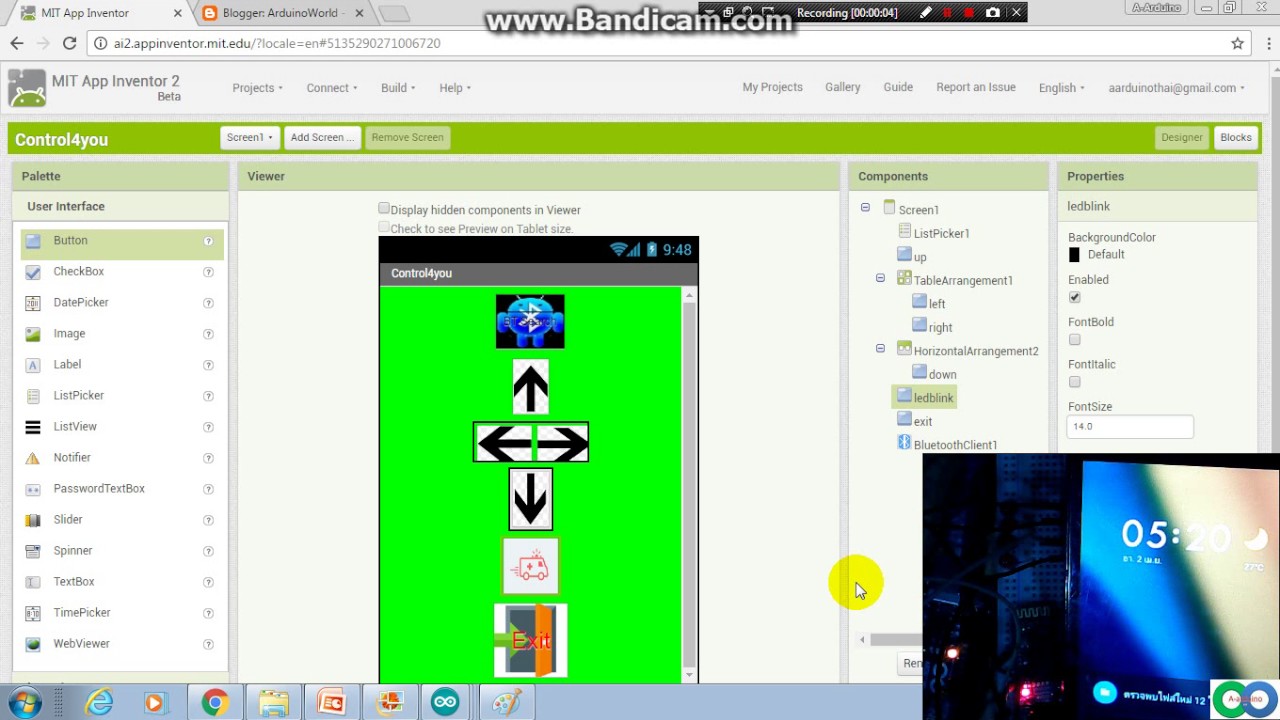Select the Image palette icon
The height and width of the screenshot is (720, 1280).
tap(33, 334)
